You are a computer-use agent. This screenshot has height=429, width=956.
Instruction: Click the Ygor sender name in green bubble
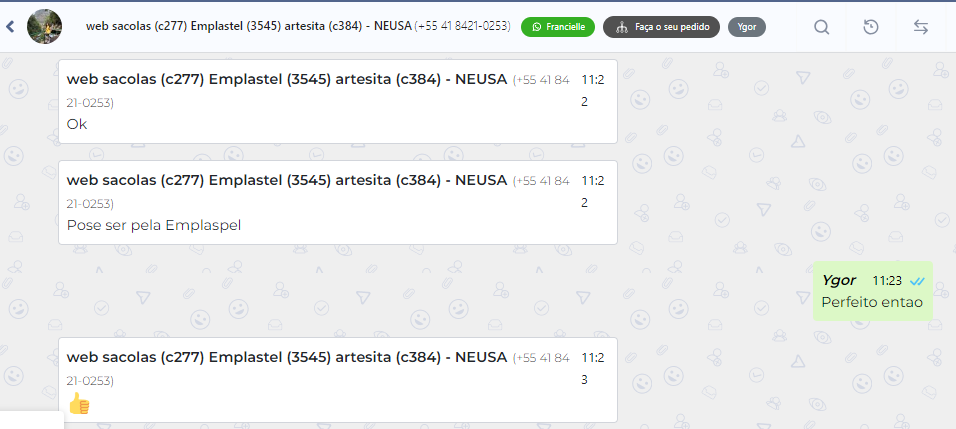coord(838,280)
